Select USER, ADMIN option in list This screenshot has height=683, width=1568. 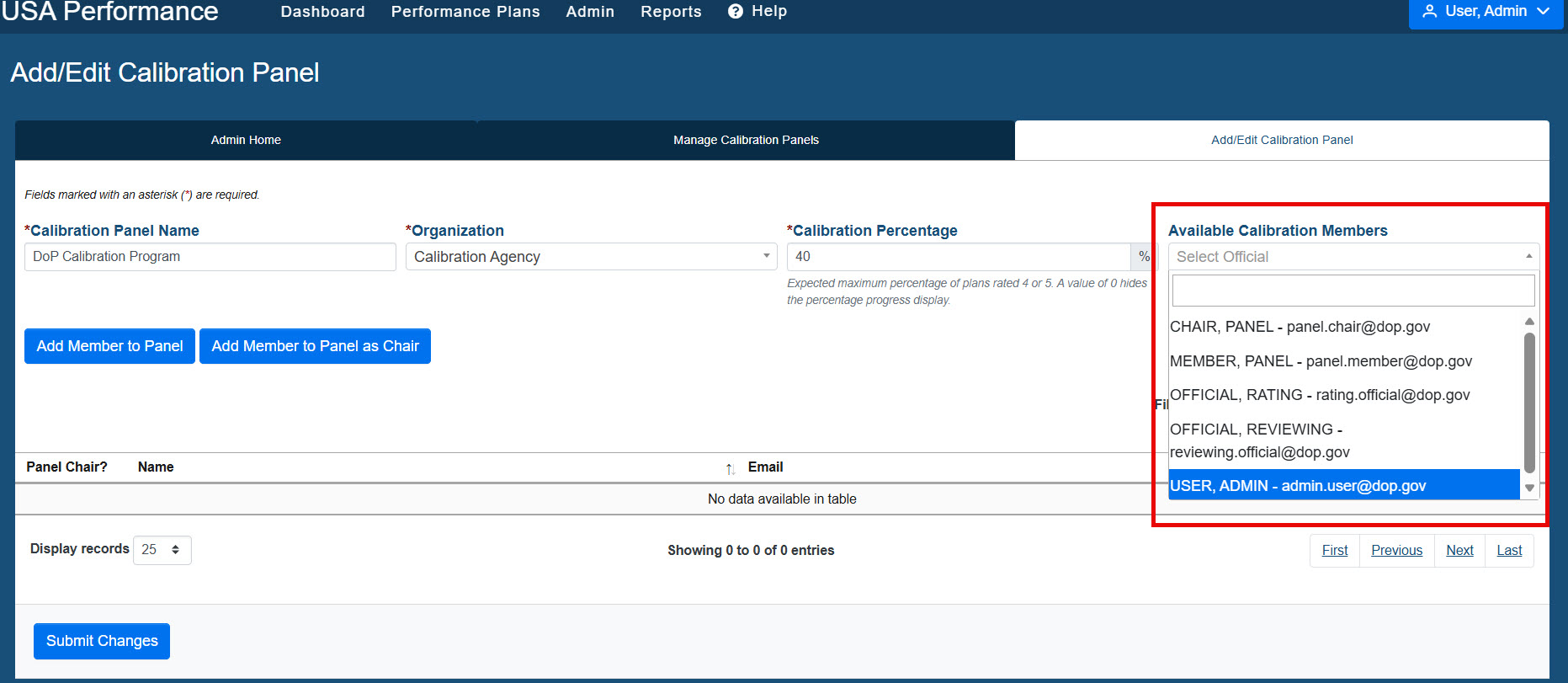(1344, 485)
